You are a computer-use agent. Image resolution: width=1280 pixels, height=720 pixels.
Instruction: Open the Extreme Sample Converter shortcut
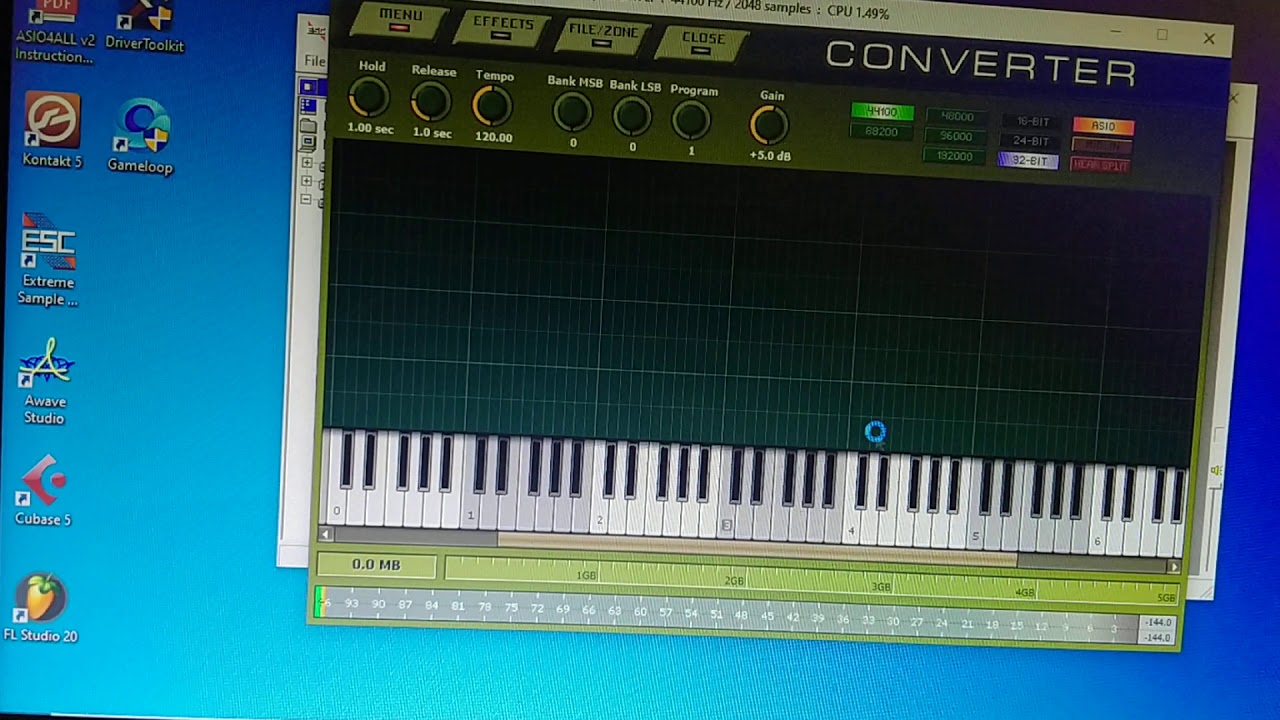click(47, 259)
